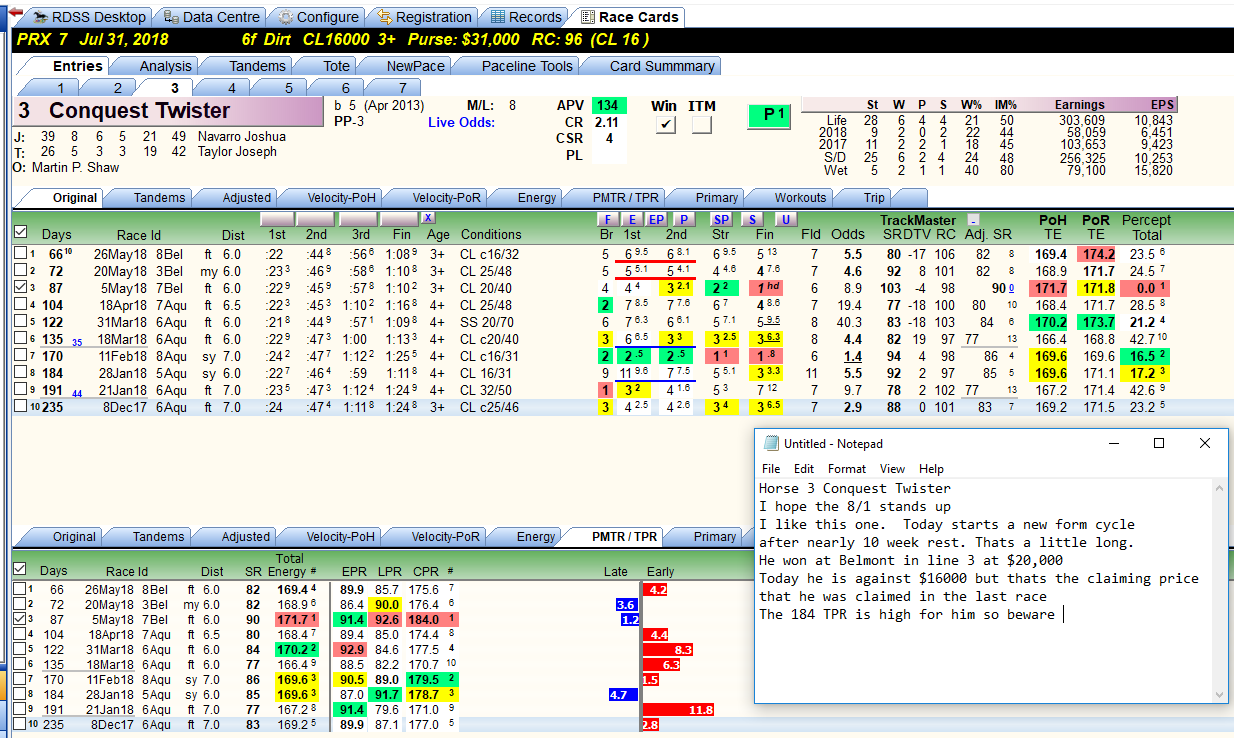Check the ITM checkbox
The width and height of the screenshot is (1234, 738).
[702, 125]
